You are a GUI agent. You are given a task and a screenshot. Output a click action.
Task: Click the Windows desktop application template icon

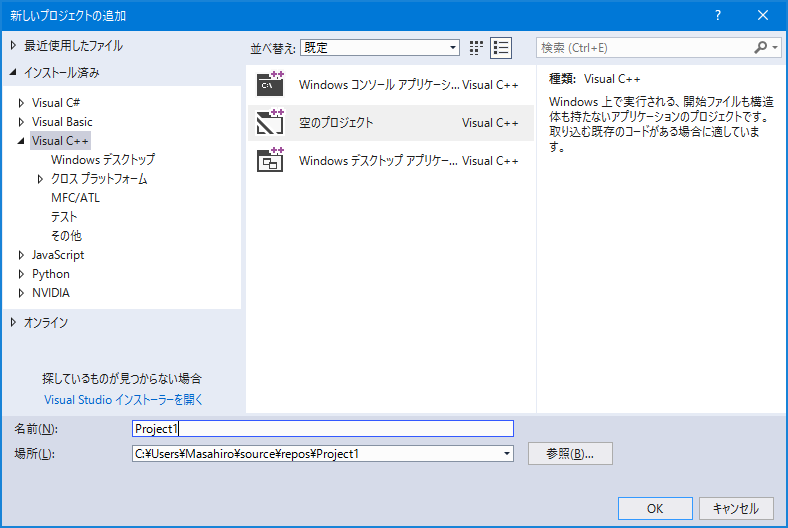click(x=270, y=161)
